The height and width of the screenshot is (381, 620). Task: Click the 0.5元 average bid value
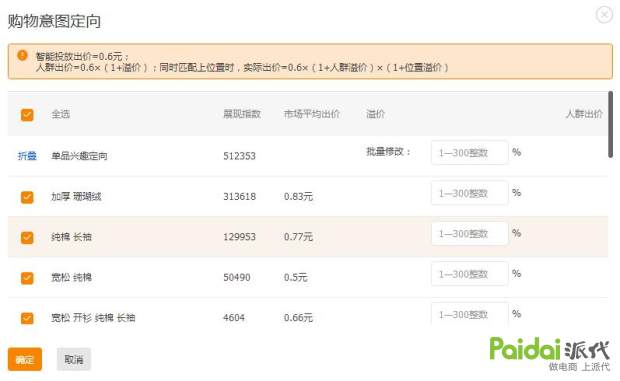coord(296,277)
